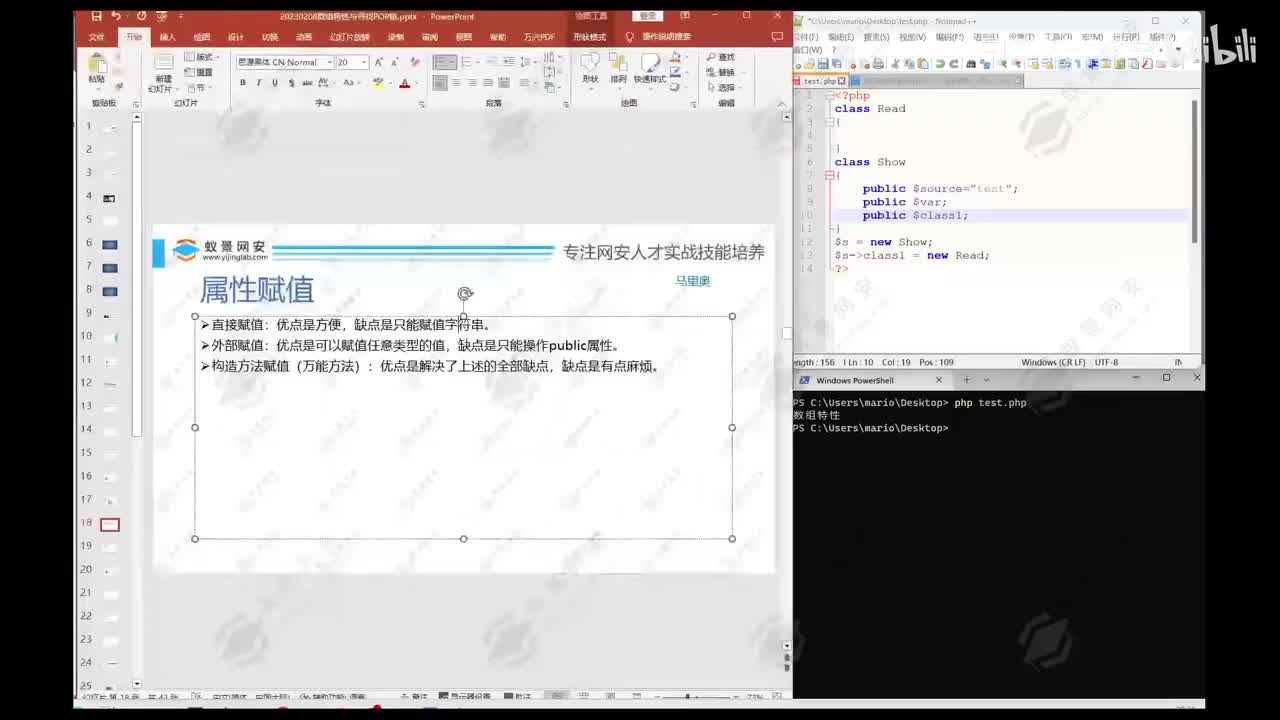Open the font size dropdown

(x=364, y=62)
